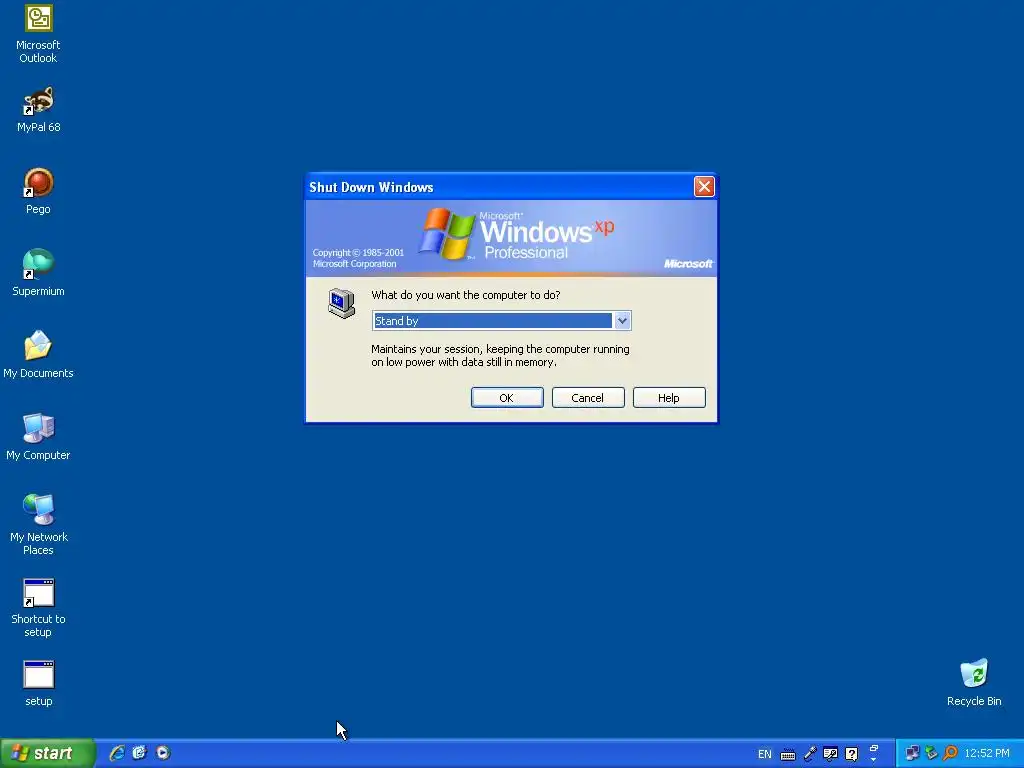Click the language bar help icon

[x=852, y=754]
